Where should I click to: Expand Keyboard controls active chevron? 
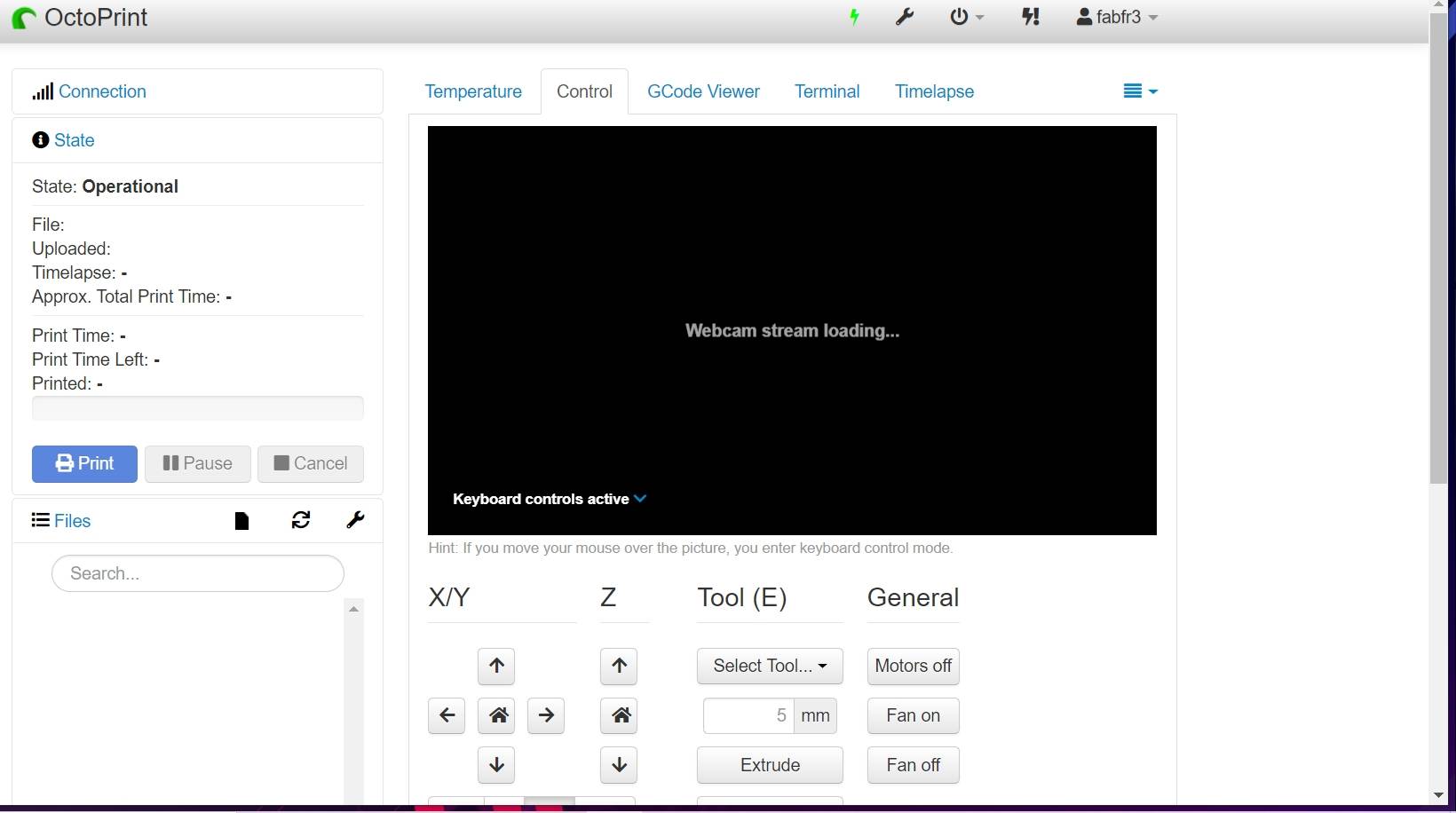click(x=640, y=499)
